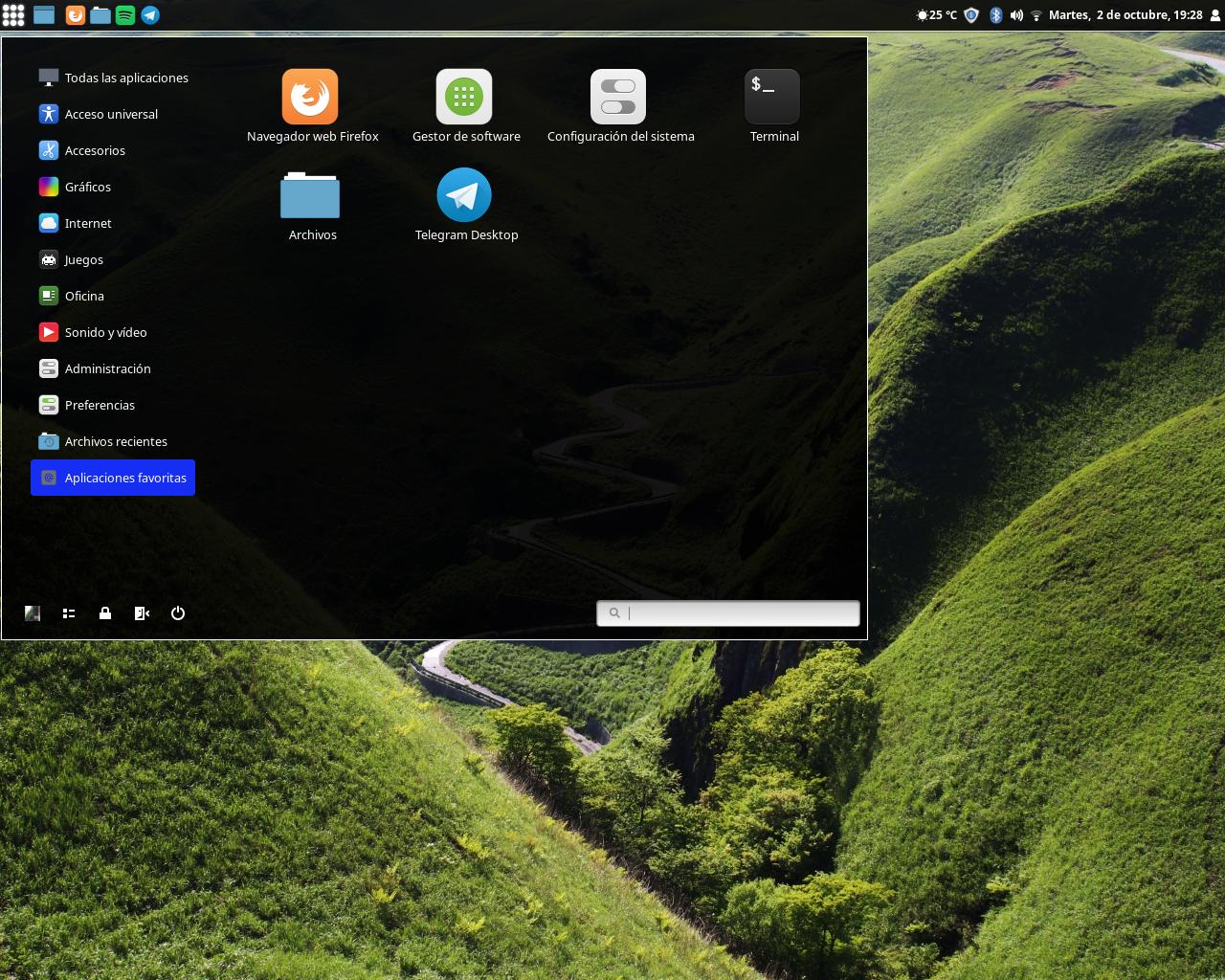Viewport: 1225px width, 980px height.
Task: Select the Administración category
Action: coord(113,368)
